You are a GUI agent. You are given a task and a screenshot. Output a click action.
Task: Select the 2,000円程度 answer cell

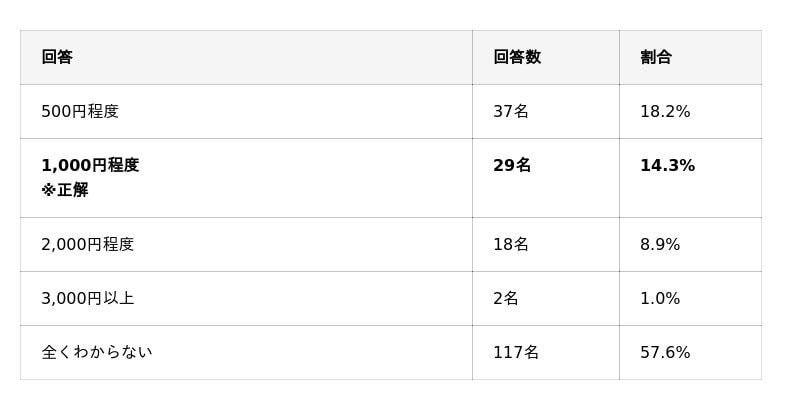pyautogui.click(x=87, y=244)
